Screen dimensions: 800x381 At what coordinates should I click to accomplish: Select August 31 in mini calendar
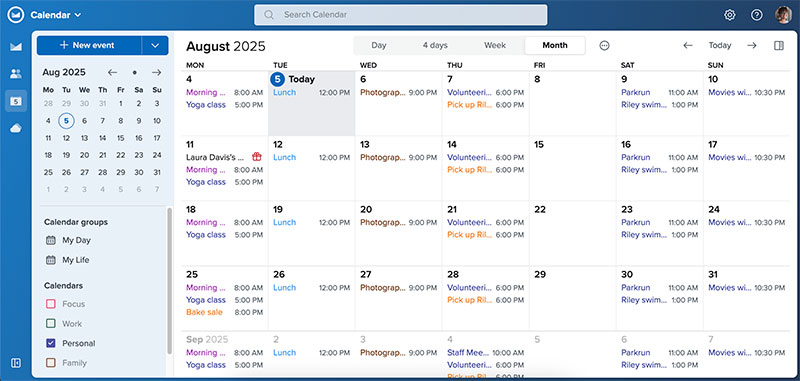pyautogui.click(x=157, y=172)
